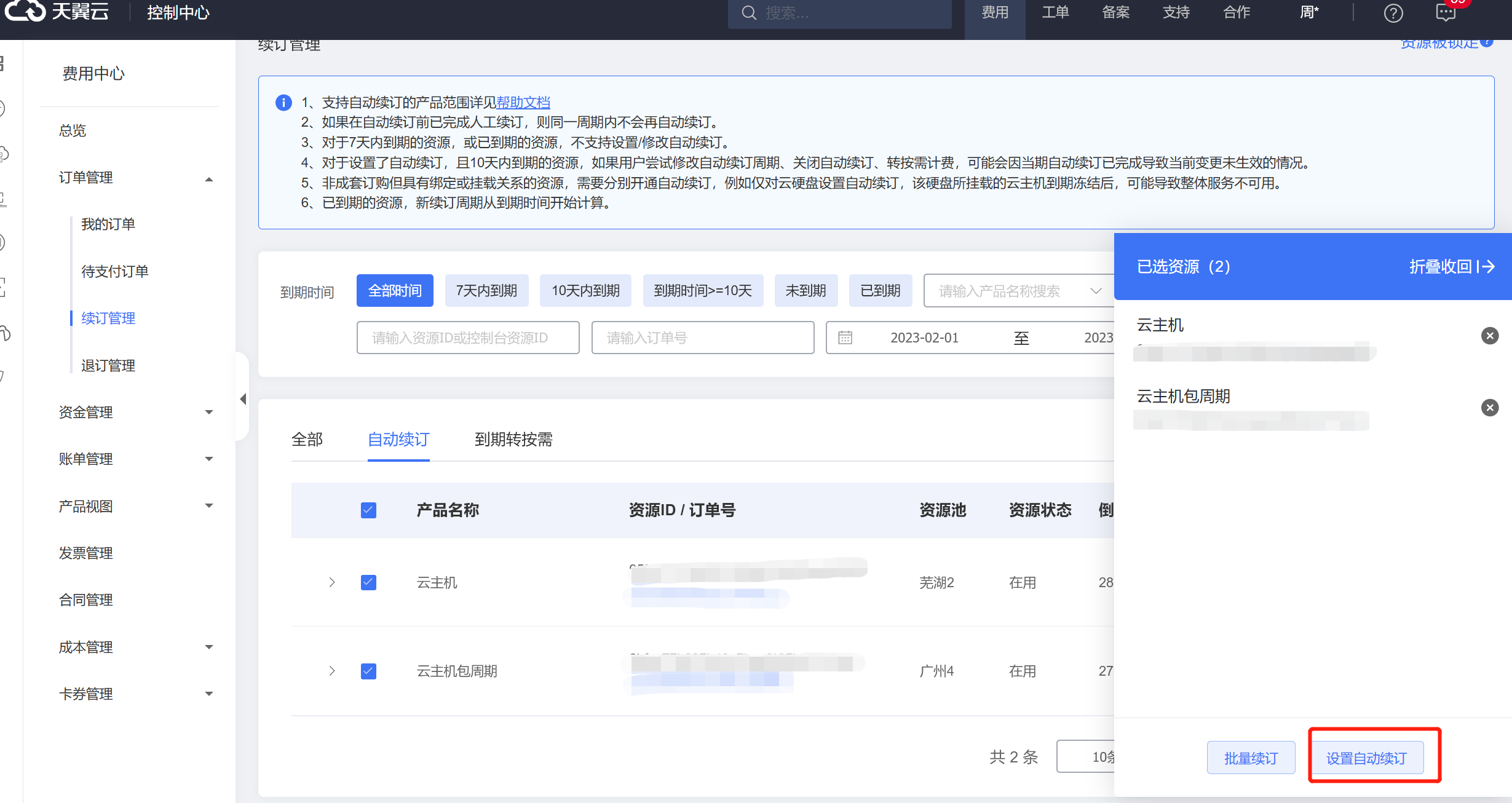This screenshot has width=1512, height=803.
Task: Open the message chat bubble icon
Action: (1445, 13)
